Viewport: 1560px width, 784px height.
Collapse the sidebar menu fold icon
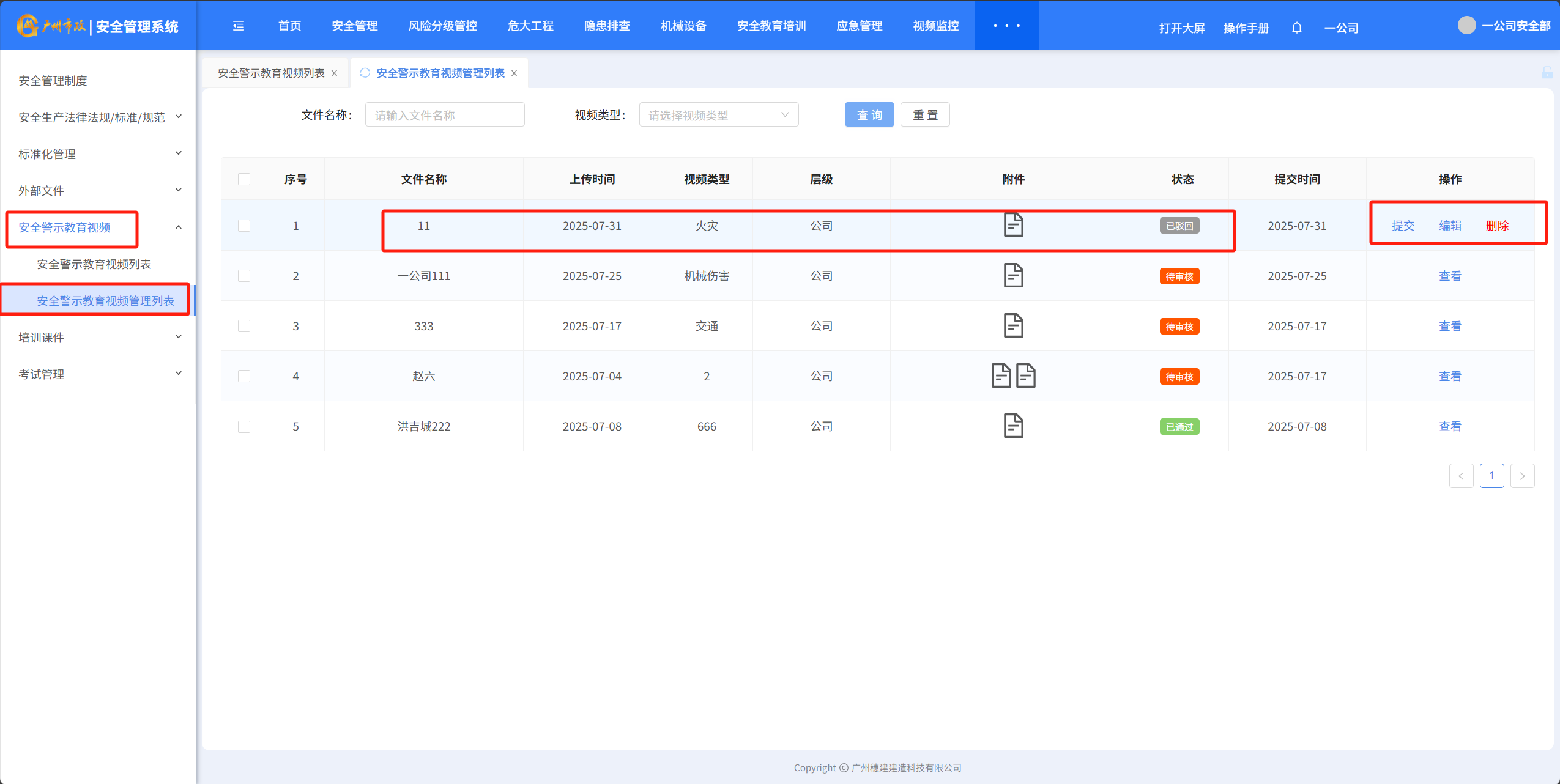(x=239, y=26)
